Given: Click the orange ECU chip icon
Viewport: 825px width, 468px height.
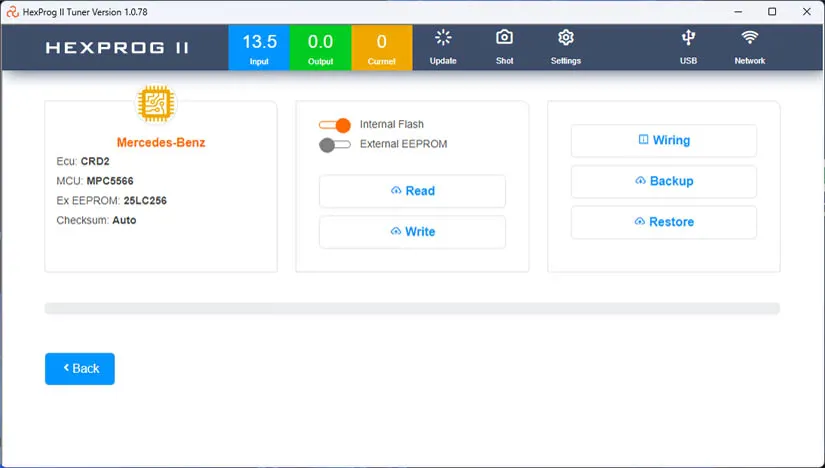Looking at the screenshot, I should (156, 103).
